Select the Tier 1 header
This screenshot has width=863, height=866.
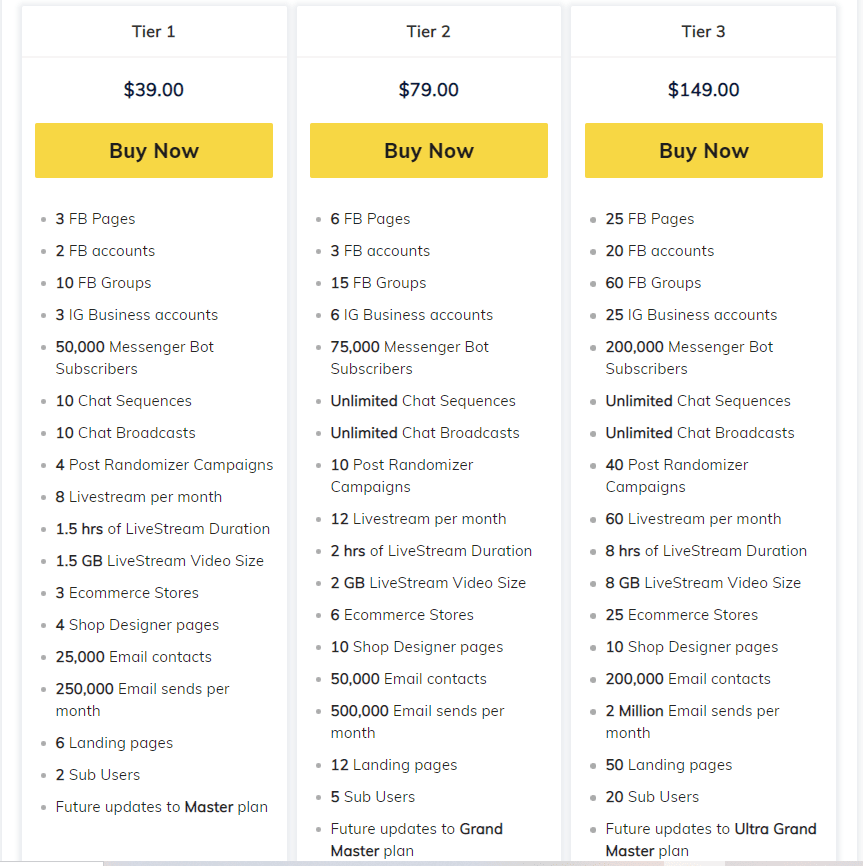point(153,31)
